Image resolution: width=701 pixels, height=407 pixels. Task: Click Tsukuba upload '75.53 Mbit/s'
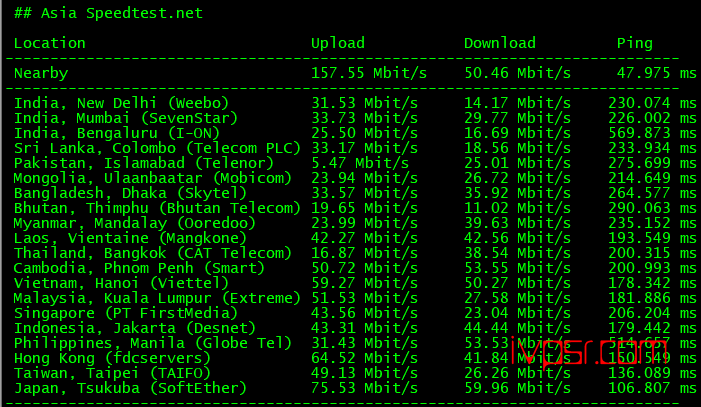point(365,388)
